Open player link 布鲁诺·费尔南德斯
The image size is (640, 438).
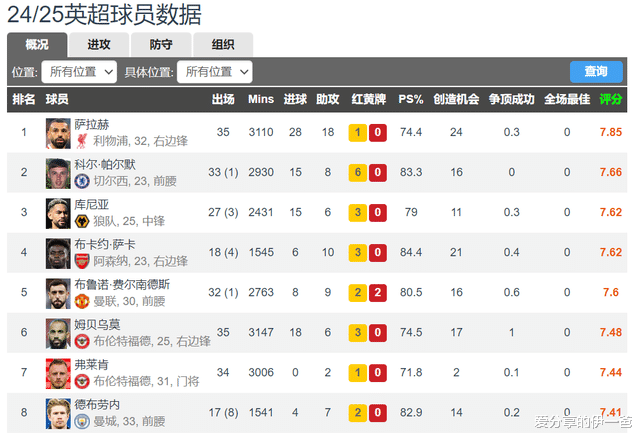(x=122, y=285)
